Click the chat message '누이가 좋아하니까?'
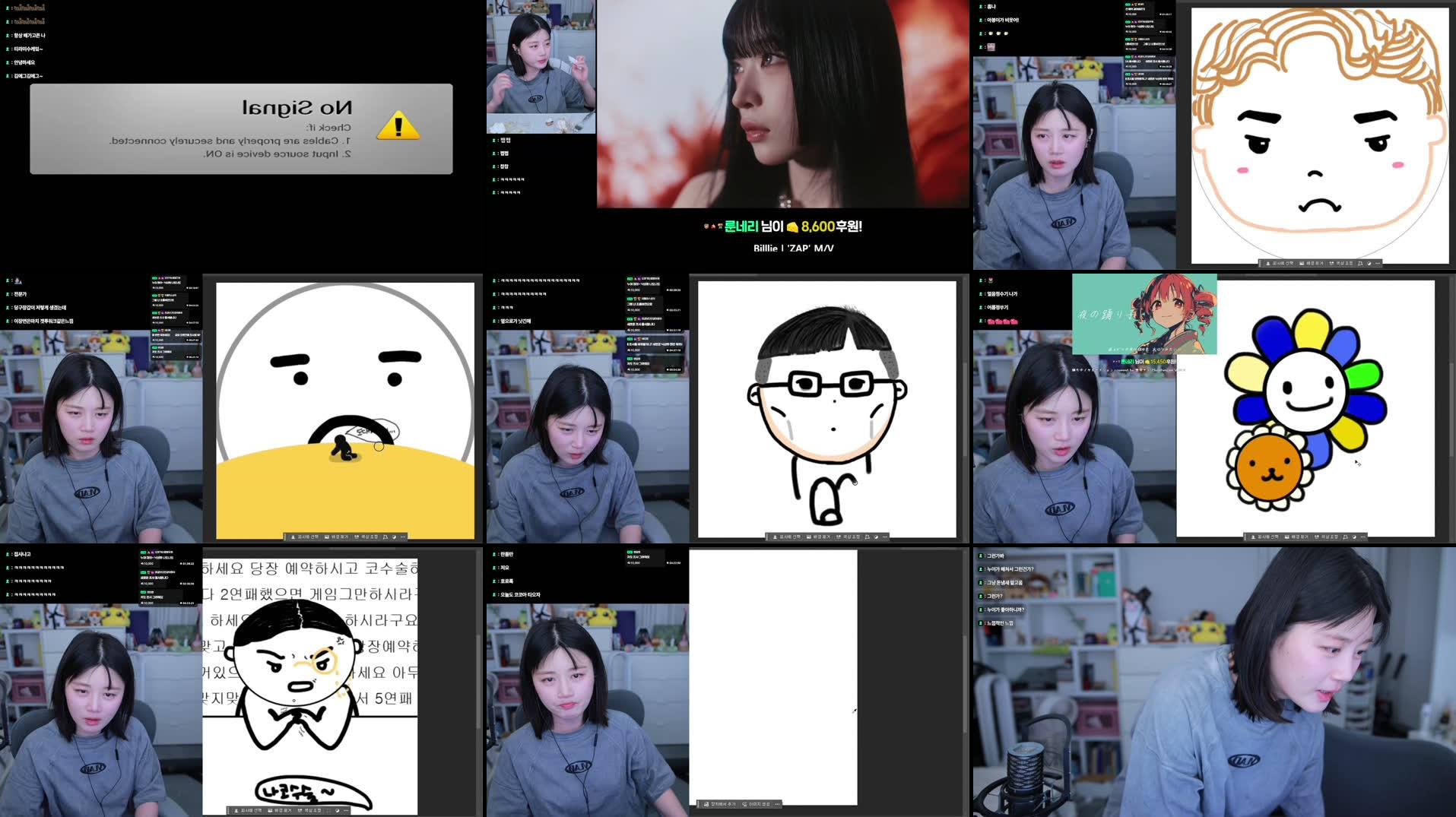This screenshot has width=1456, height=817. [1005, 610]
